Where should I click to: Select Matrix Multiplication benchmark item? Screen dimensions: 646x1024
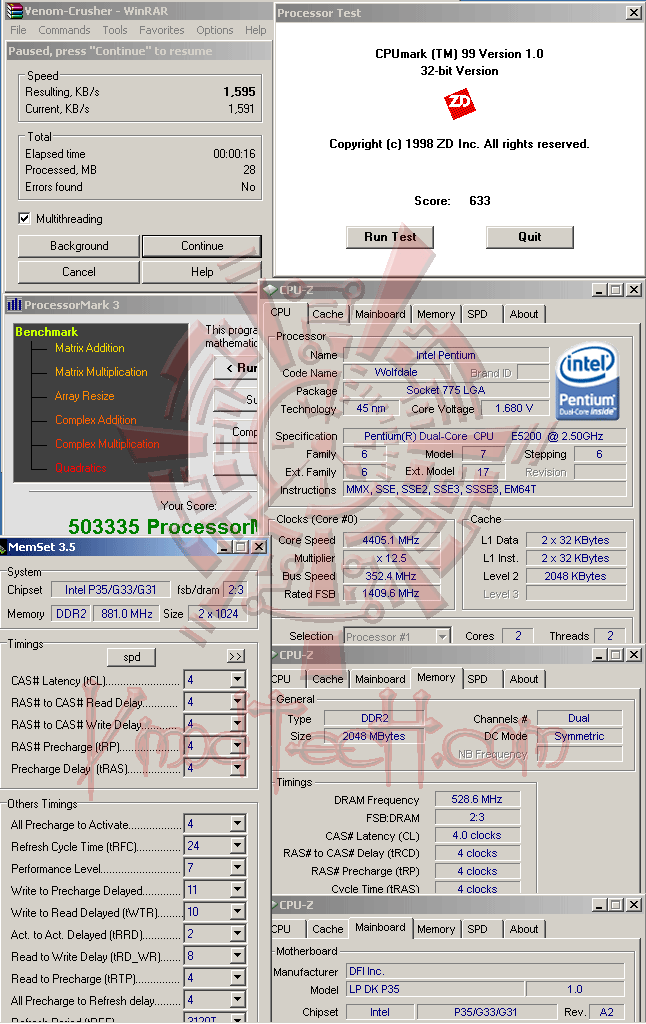101,372
